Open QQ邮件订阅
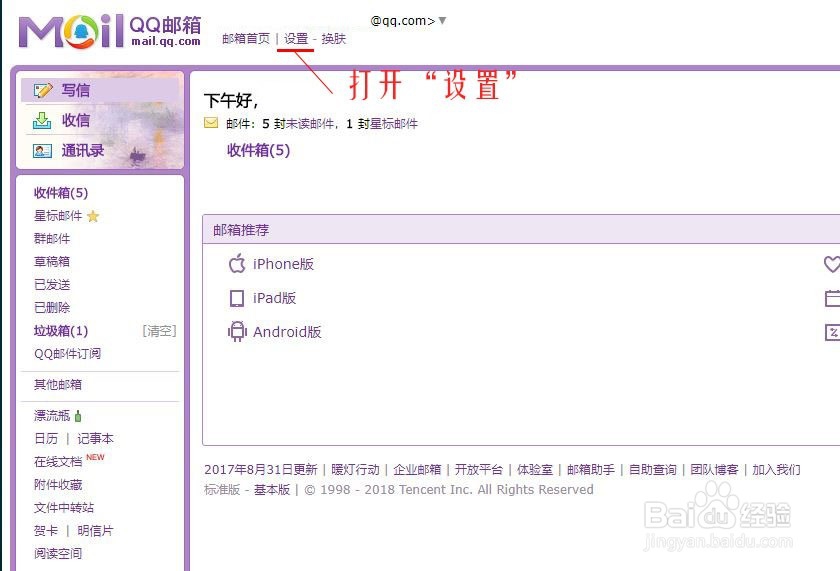 coord(68,354)
